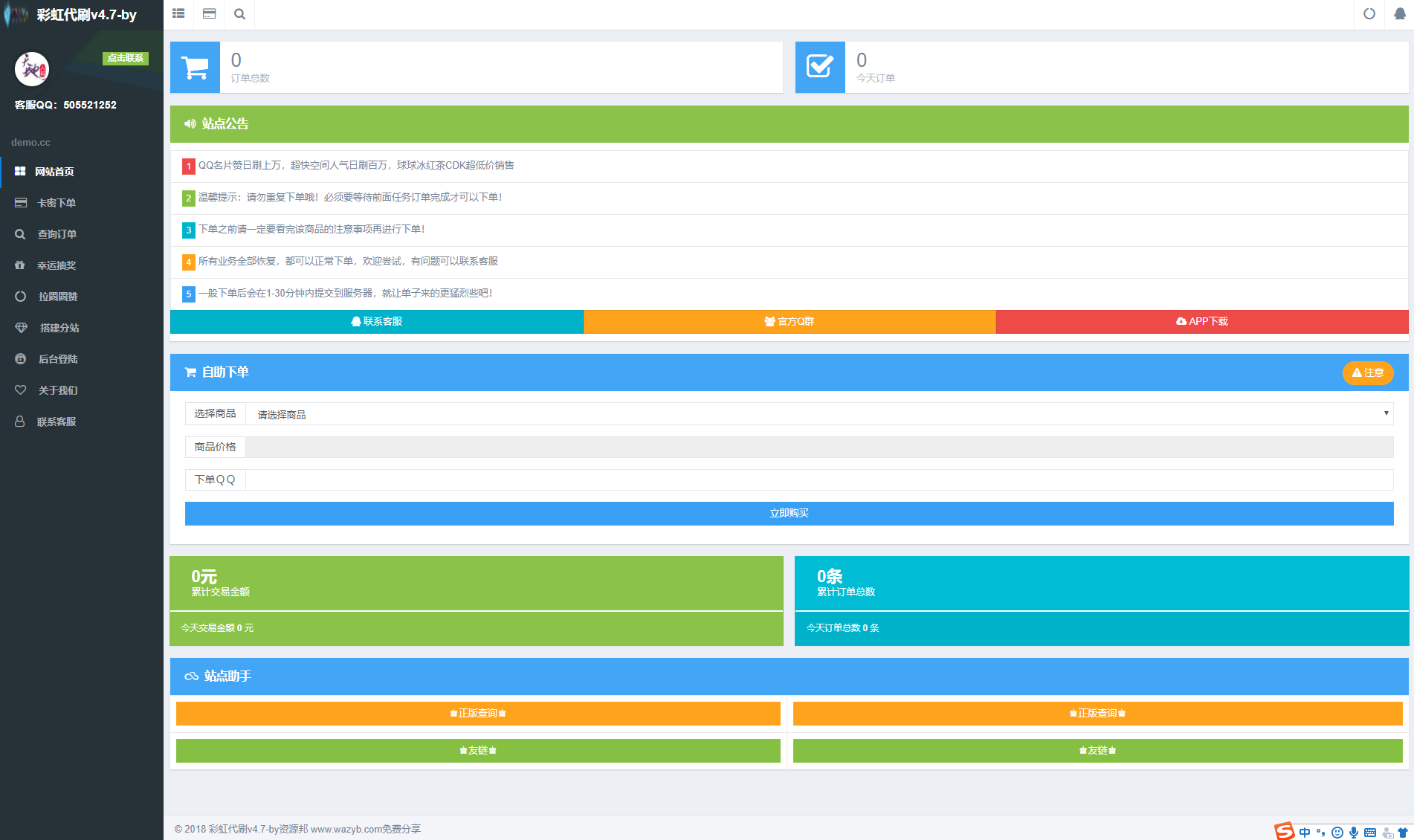
Task: Click the list view icon in top bar
Action: coord(178,13)
